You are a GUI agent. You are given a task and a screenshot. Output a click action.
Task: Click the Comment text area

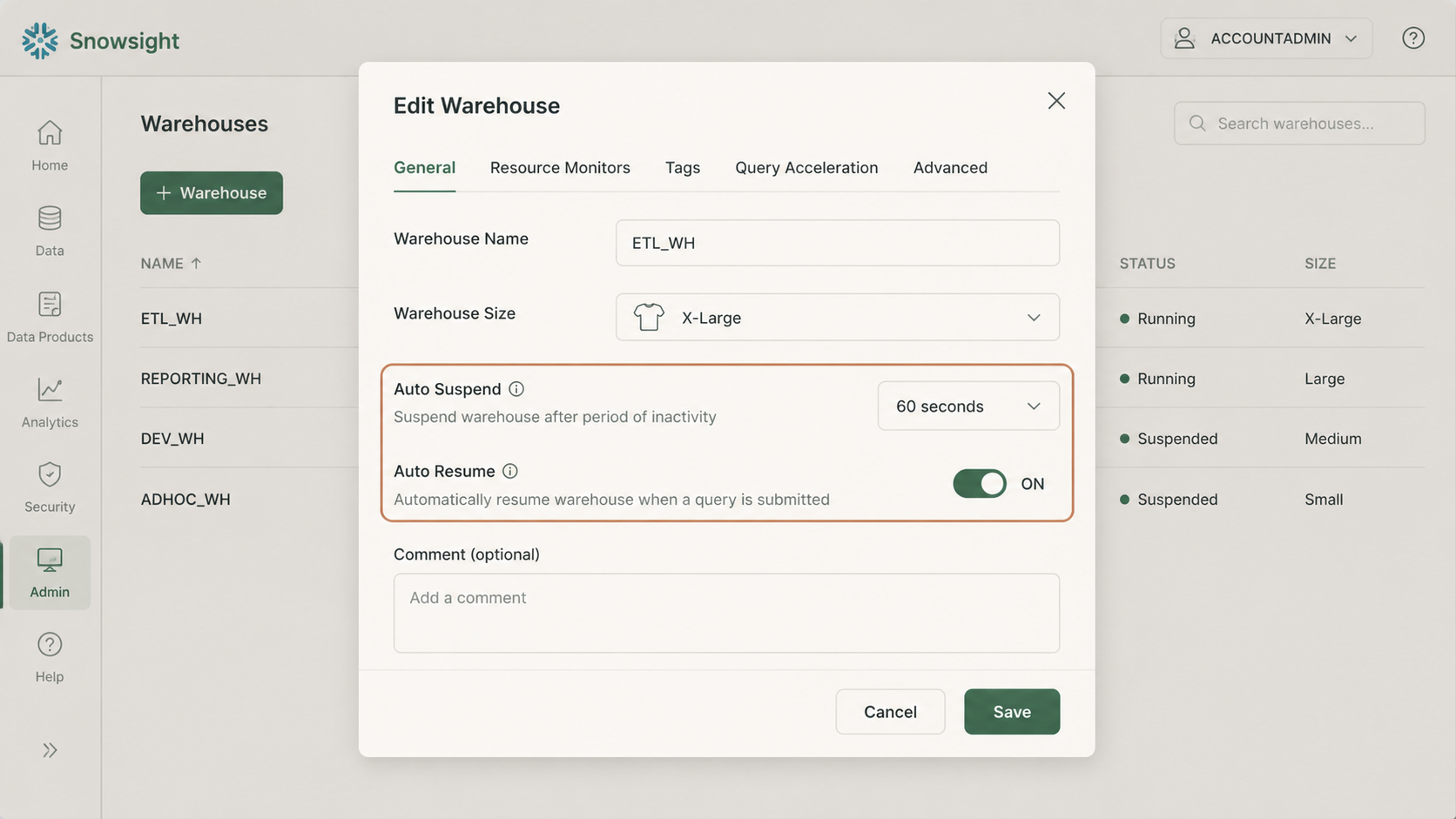coord(726,613)
